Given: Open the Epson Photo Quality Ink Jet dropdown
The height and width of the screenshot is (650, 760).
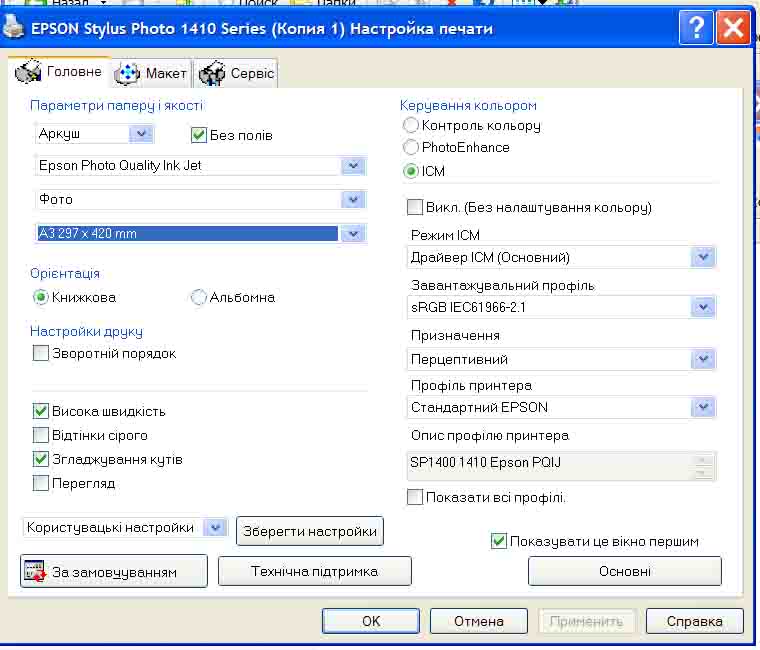Looking at the screenshot, I should (x=353, y=166).
